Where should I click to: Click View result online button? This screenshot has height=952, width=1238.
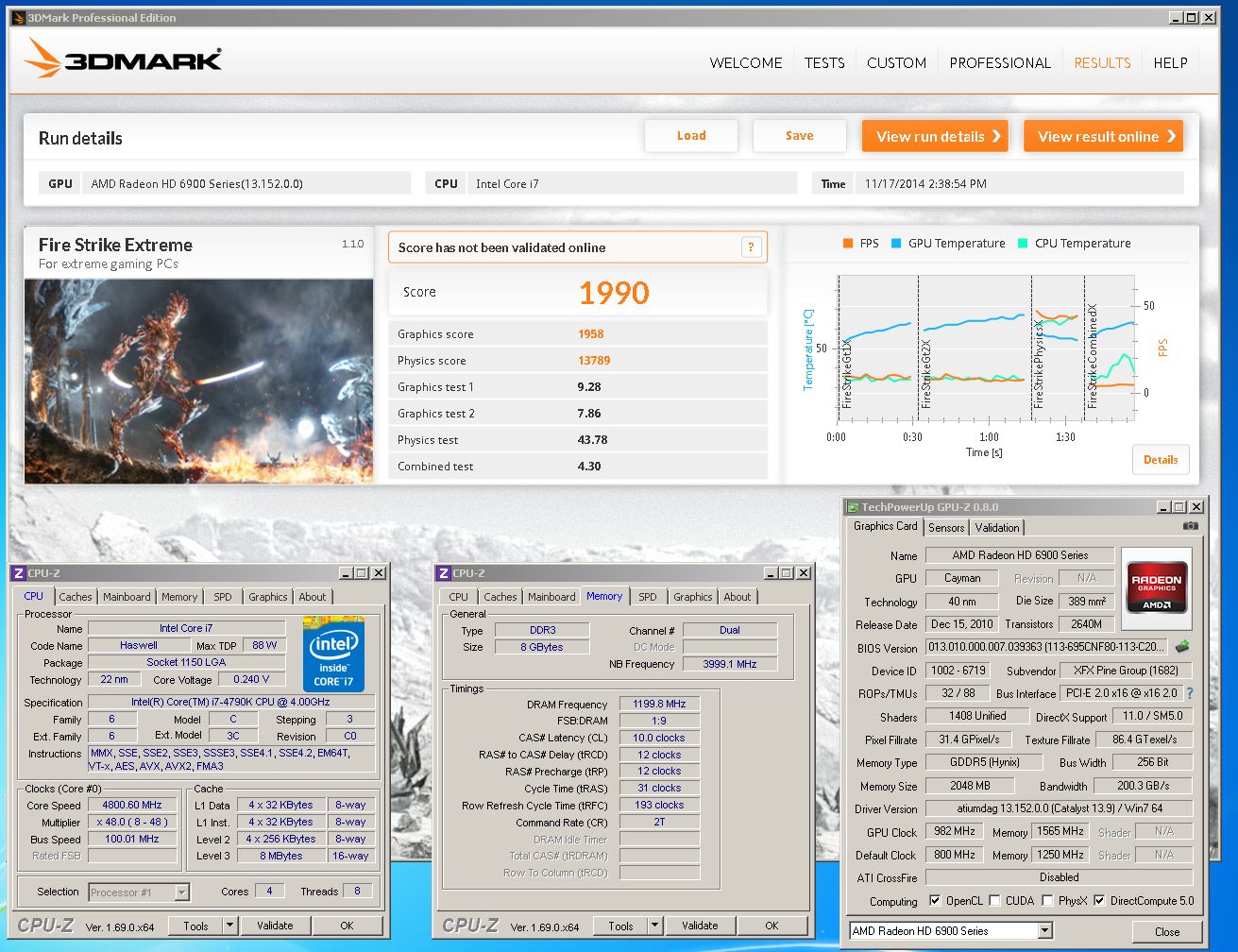coord(1103,136)
